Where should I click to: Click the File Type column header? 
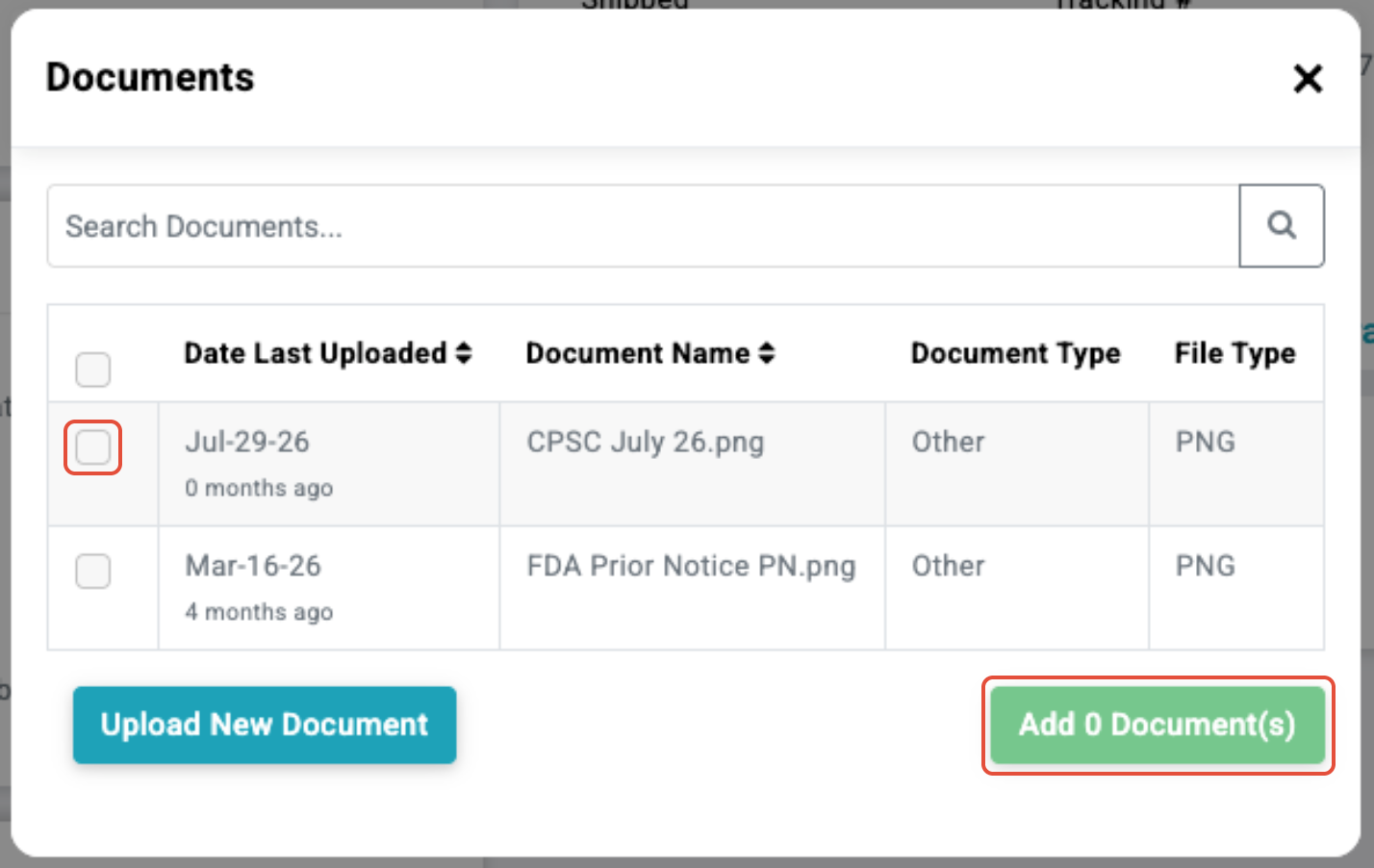1234,353
